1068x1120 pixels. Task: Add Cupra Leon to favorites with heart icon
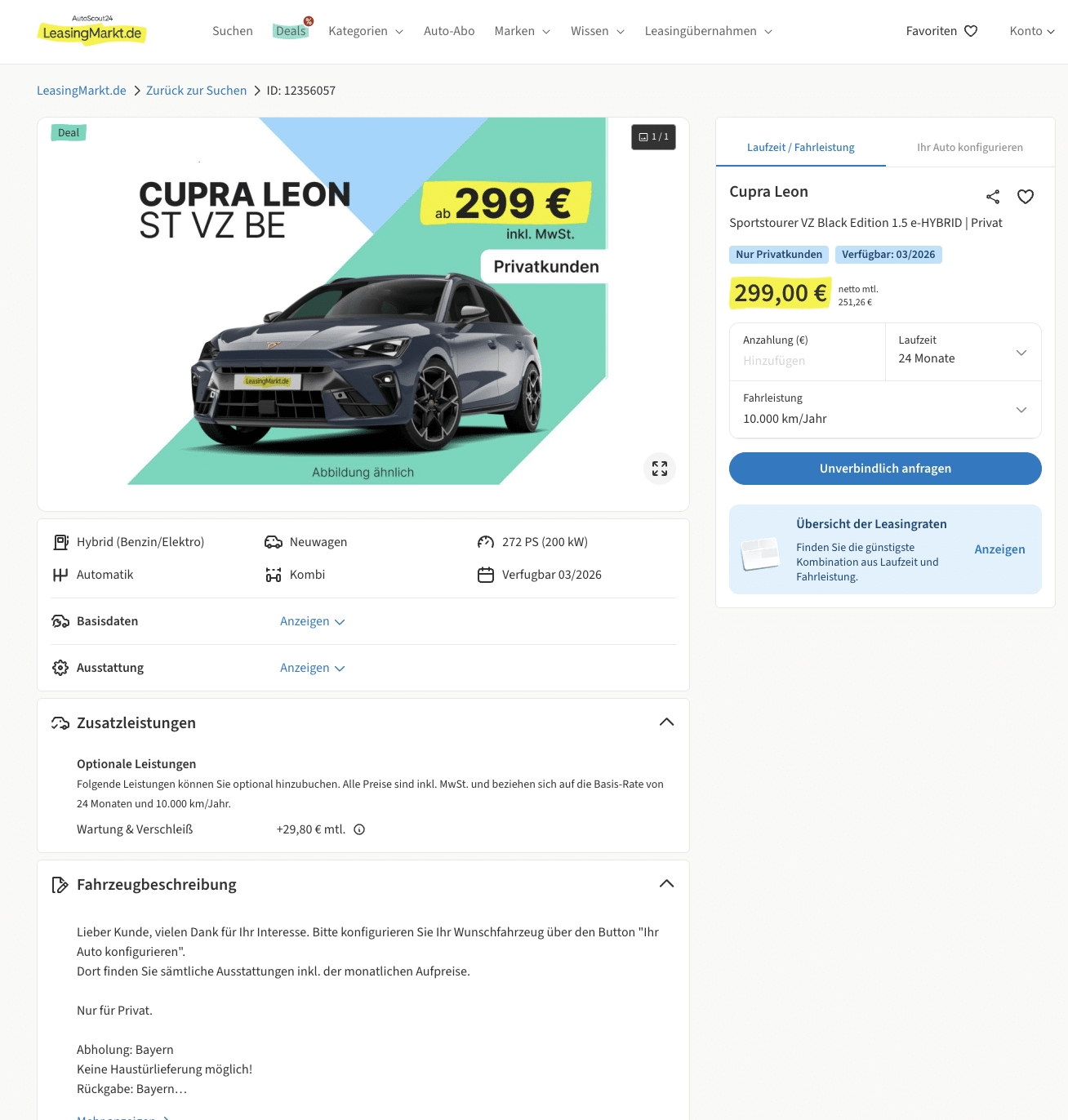pyautogui.click(x=1026, y=197)
